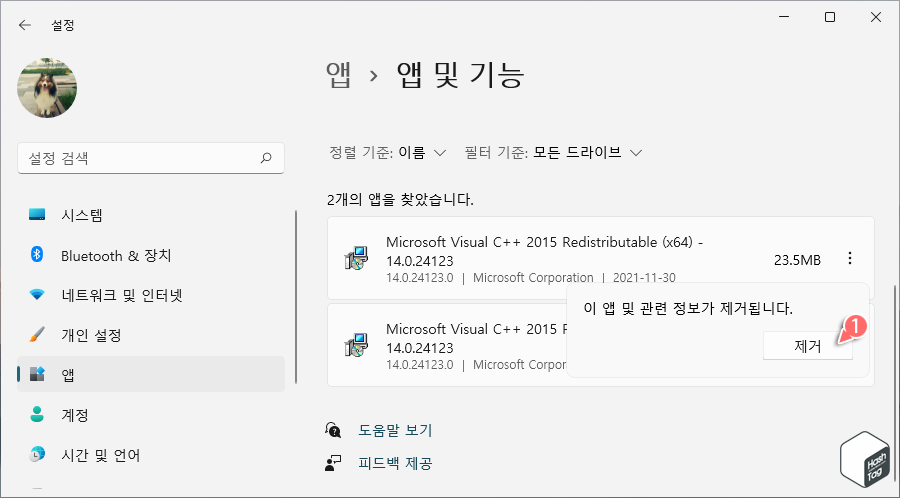Open 시간 및 언어 settings
This screenshot has width=900, height=498.
[x=151, y=455]
